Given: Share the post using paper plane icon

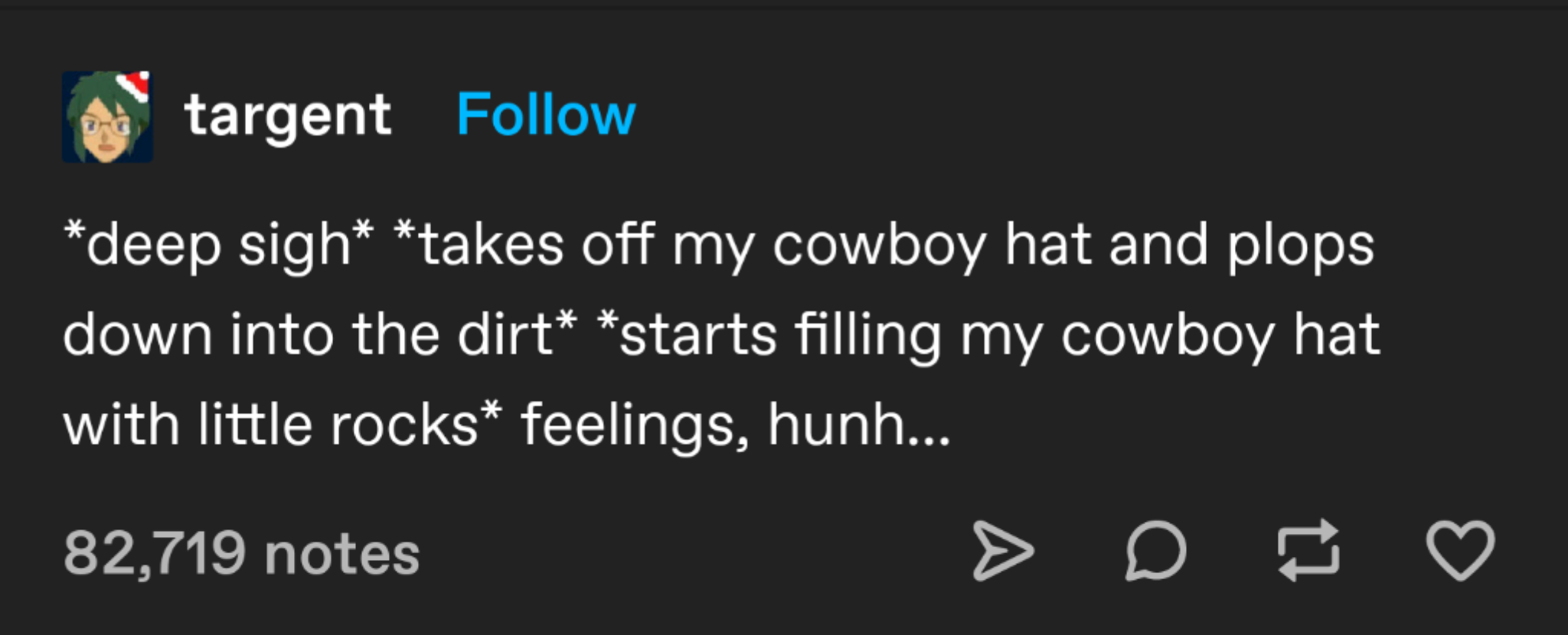Looking at the screenshot, I should pyautogui.click(x=1003, y=550).
